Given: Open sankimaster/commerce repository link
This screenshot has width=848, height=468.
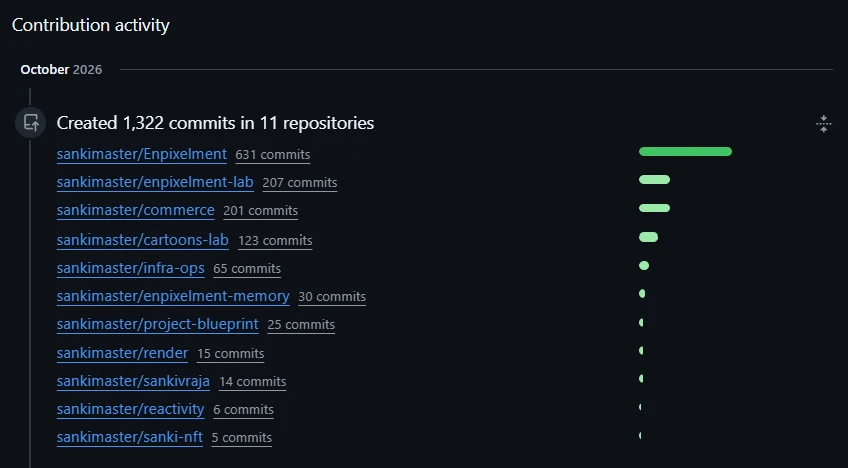Looking at the screenshot, I should (136, 210).
